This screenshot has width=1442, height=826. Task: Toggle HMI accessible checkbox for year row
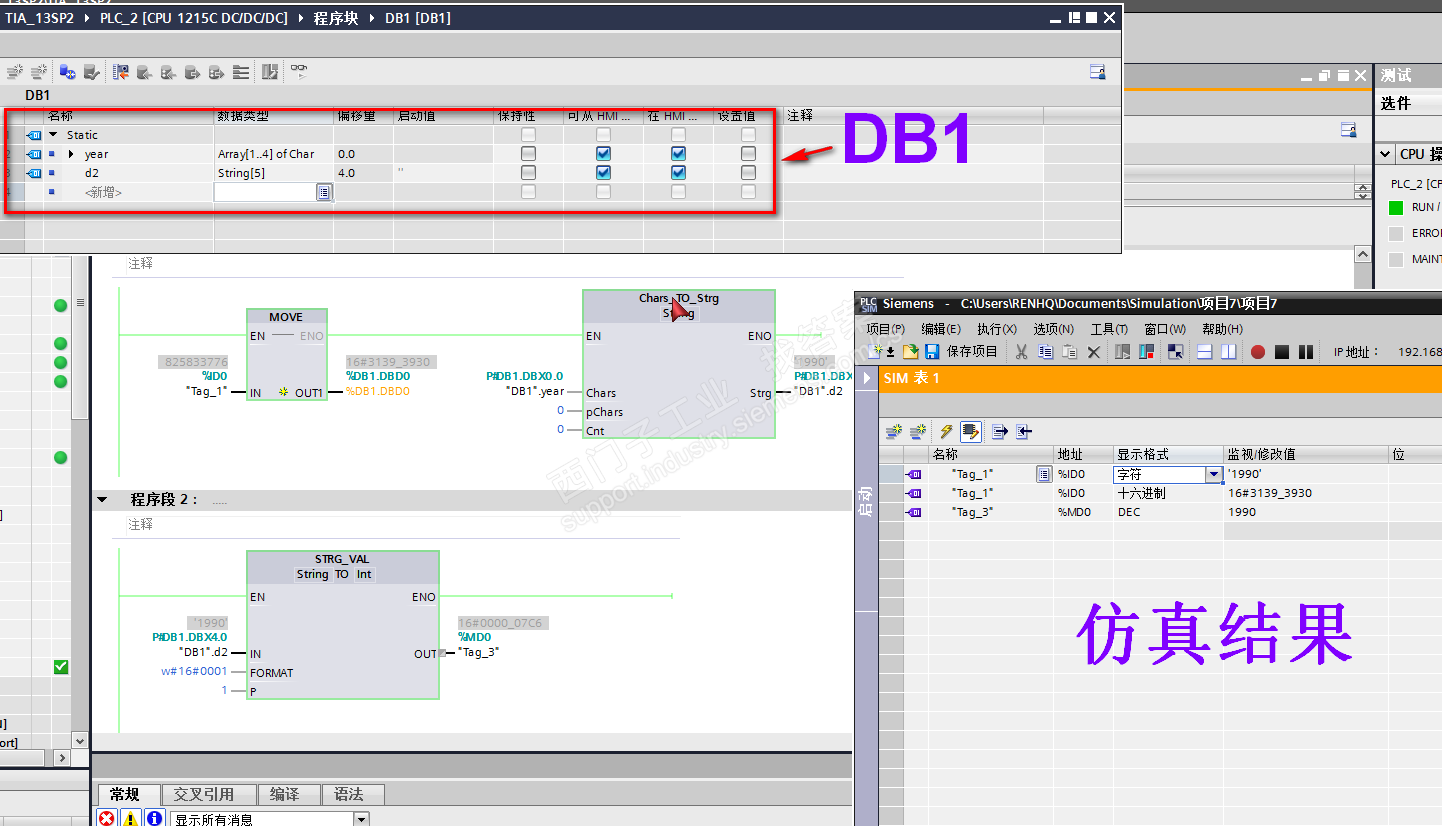pos(603,154)
